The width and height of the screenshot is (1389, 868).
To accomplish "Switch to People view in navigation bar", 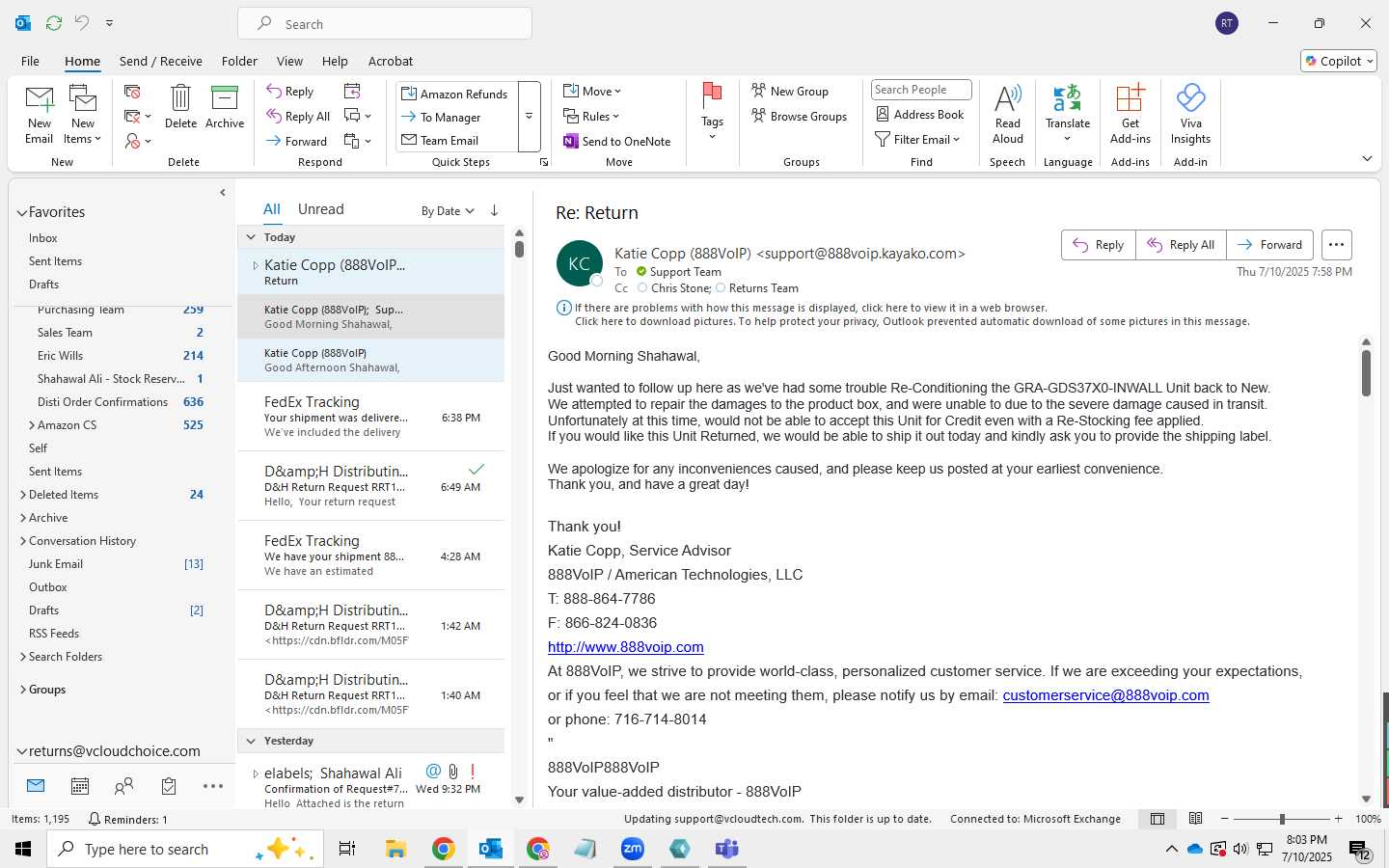I will click(x=124, y=787).
